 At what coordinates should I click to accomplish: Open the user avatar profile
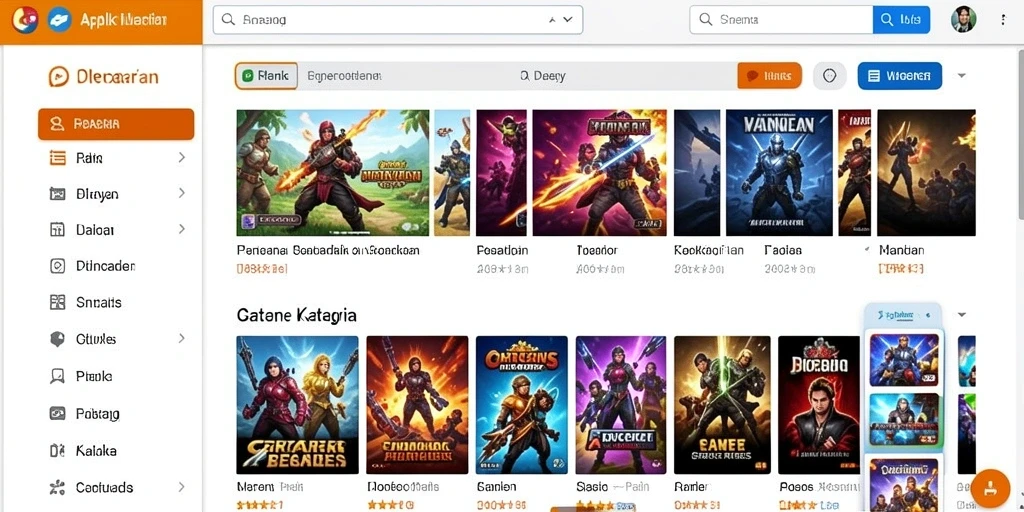963,20
